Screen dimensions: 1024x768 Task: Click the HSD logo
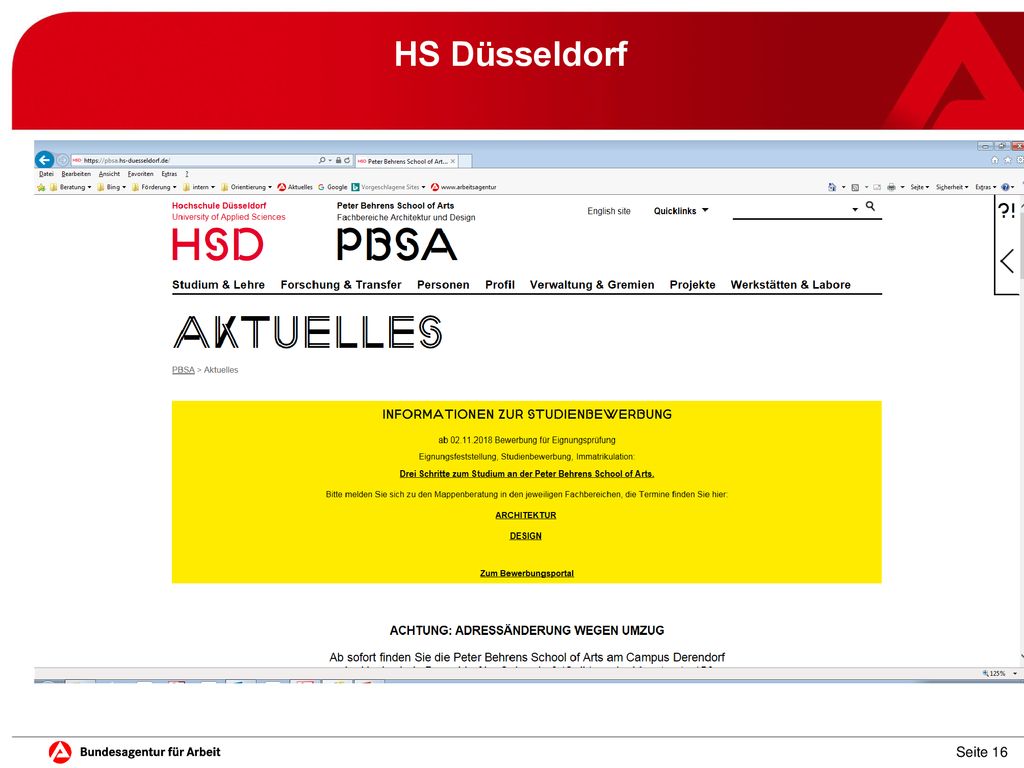click(217, 245)
